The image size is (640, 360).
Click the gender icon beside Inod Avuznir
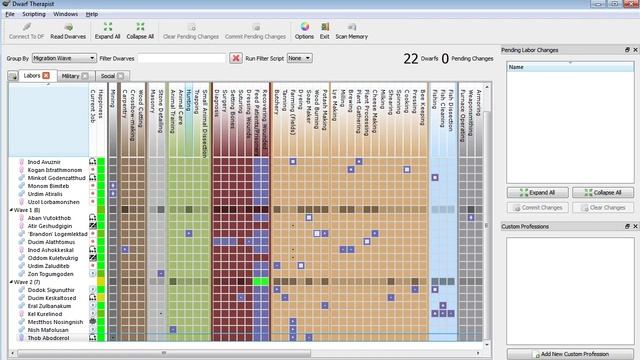pos(22,162)
